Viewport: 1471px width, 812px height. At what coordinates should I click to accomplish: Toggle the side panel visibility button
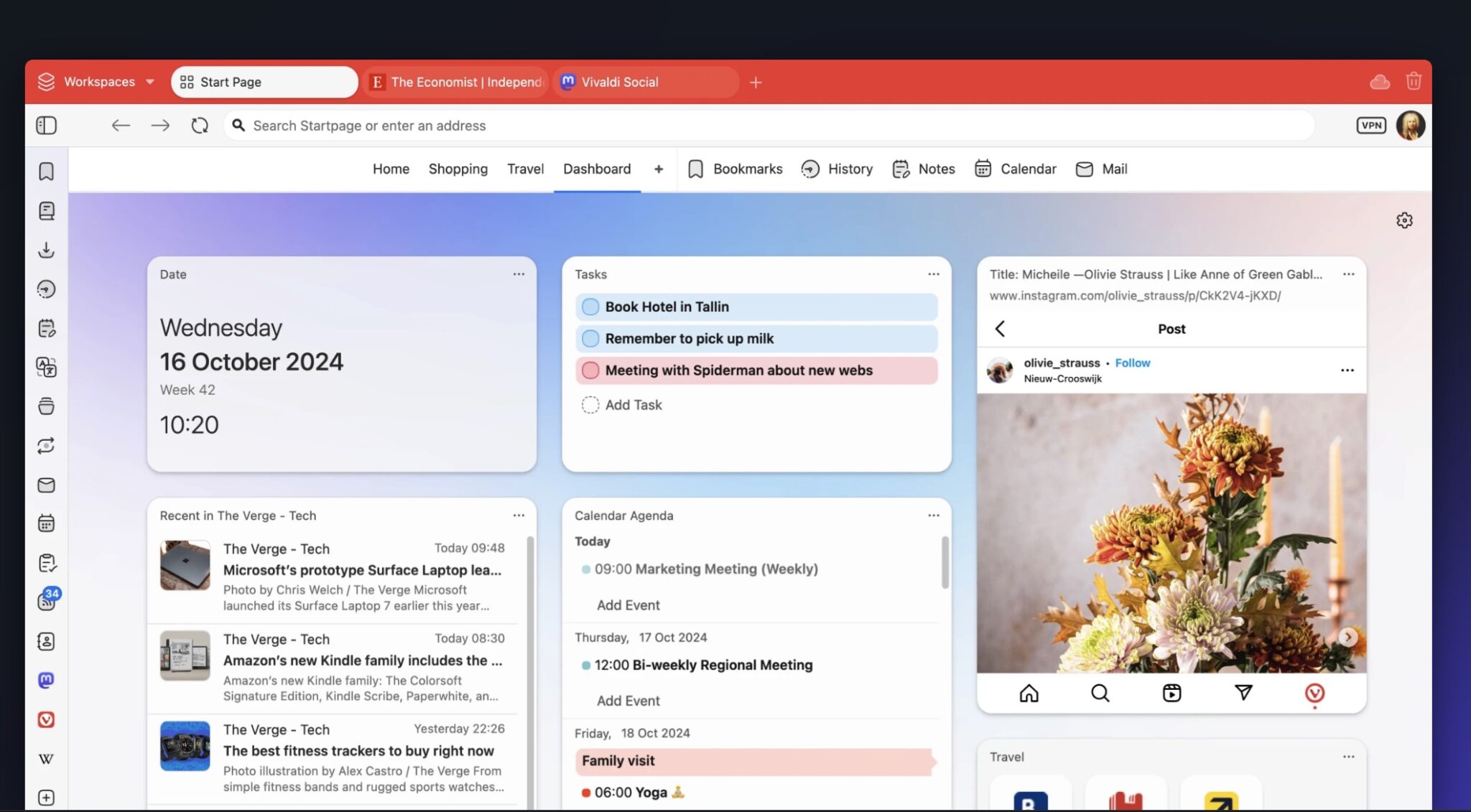click(47, 126)
